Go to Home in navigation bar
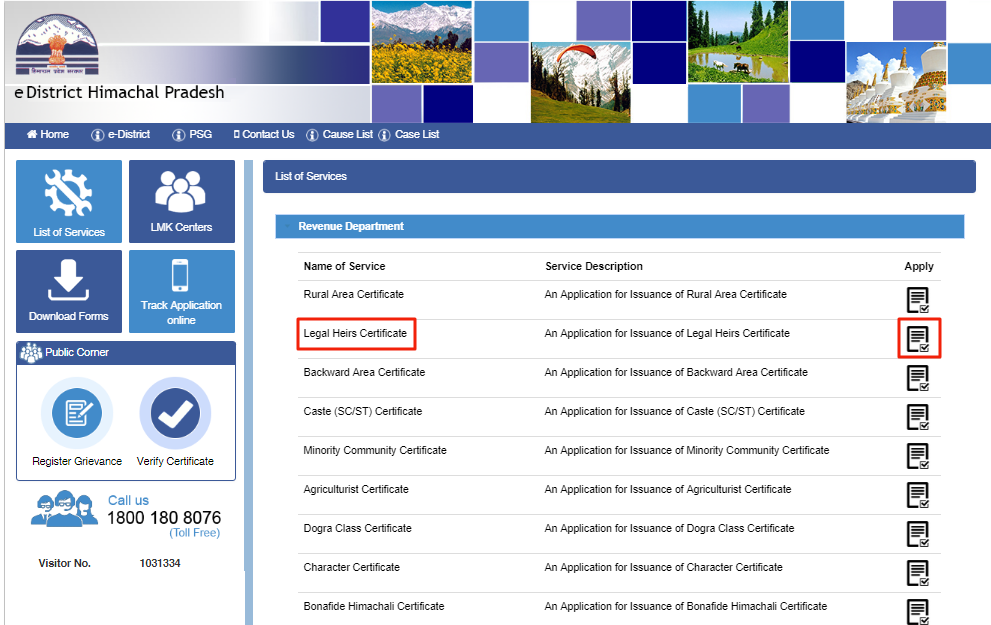The image size is (991, 625). [x=48, y=135]
